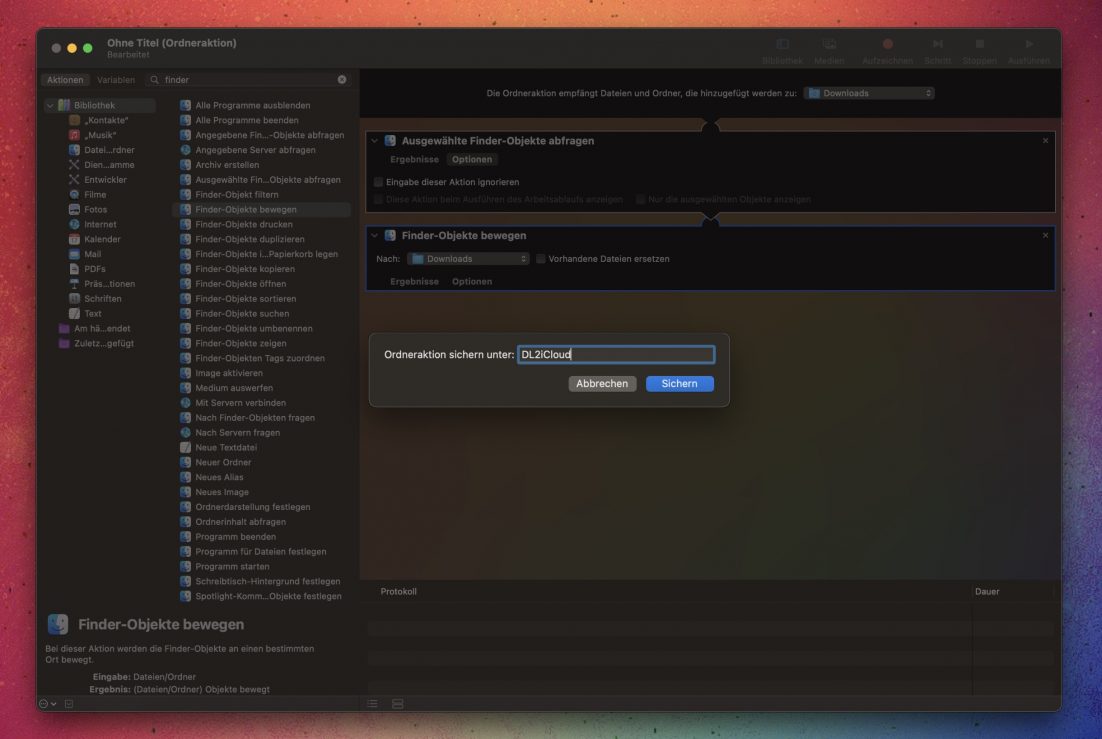Click the 'Angegebene Server abfragen' icon
Image resolution: width=1102 pixels, height=739 pixels.
[x=186, y=150]
